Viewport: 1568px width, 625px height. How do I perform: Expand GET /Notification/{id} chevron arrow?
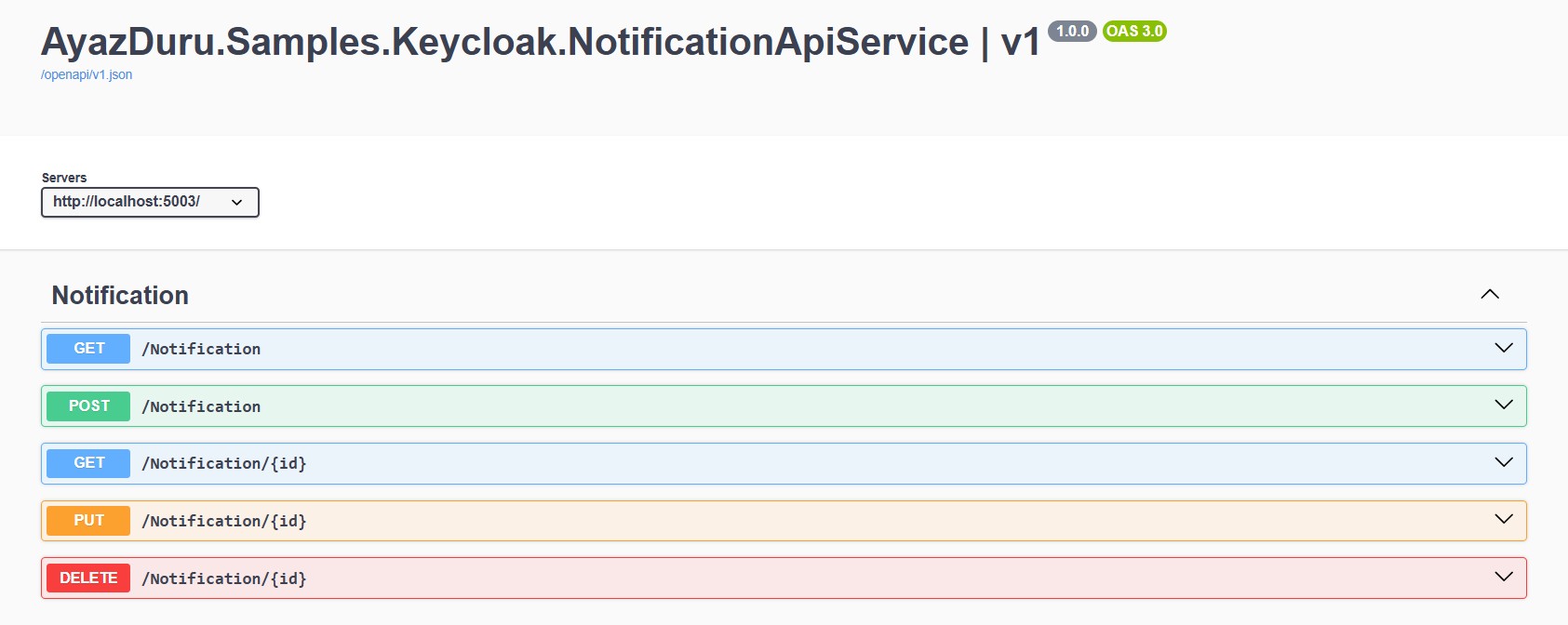click(x=1503, y=462)
